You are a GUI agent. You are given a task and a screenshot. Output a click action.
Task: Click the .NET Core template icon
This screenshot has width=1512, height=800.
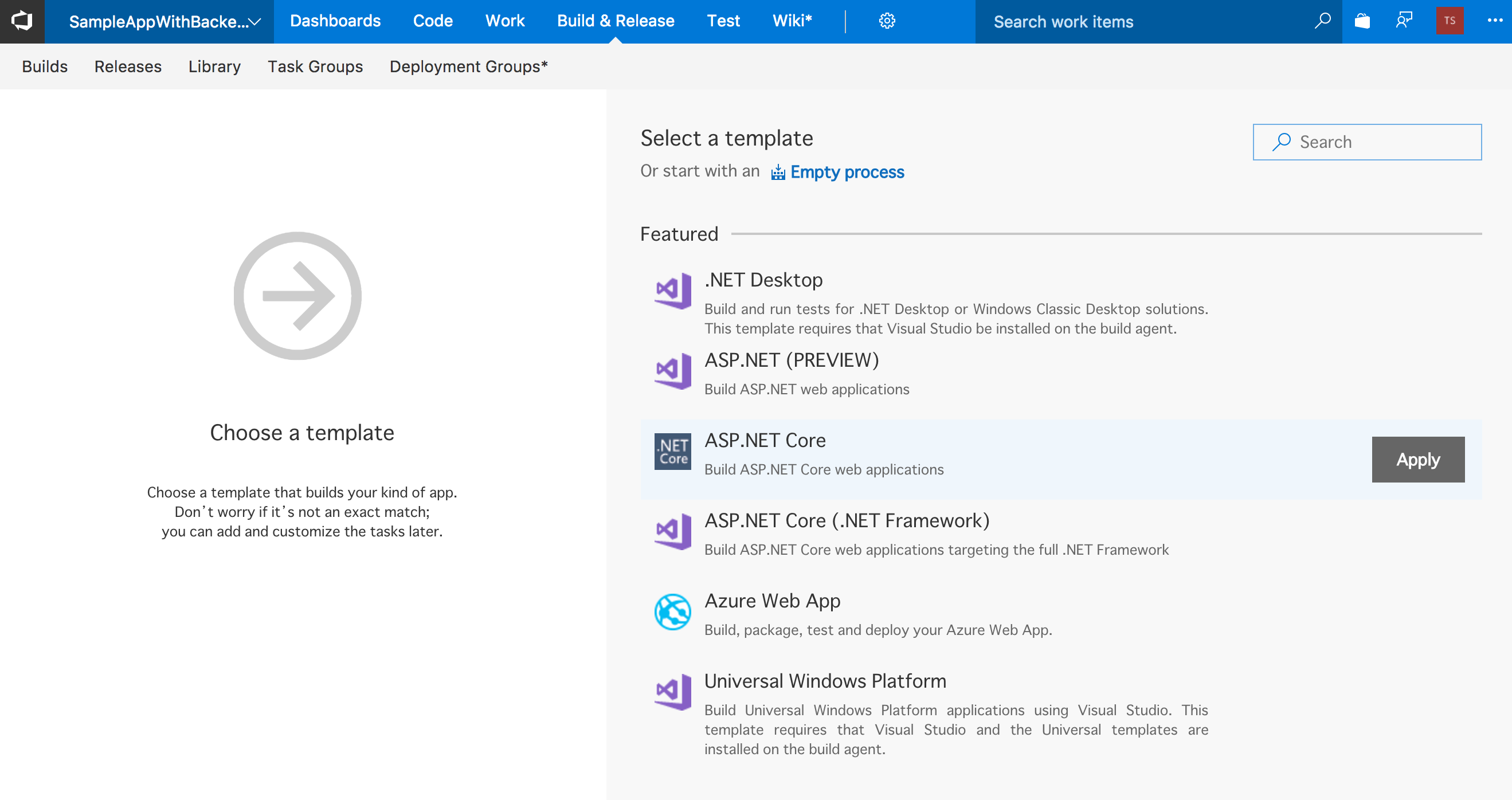673,452
